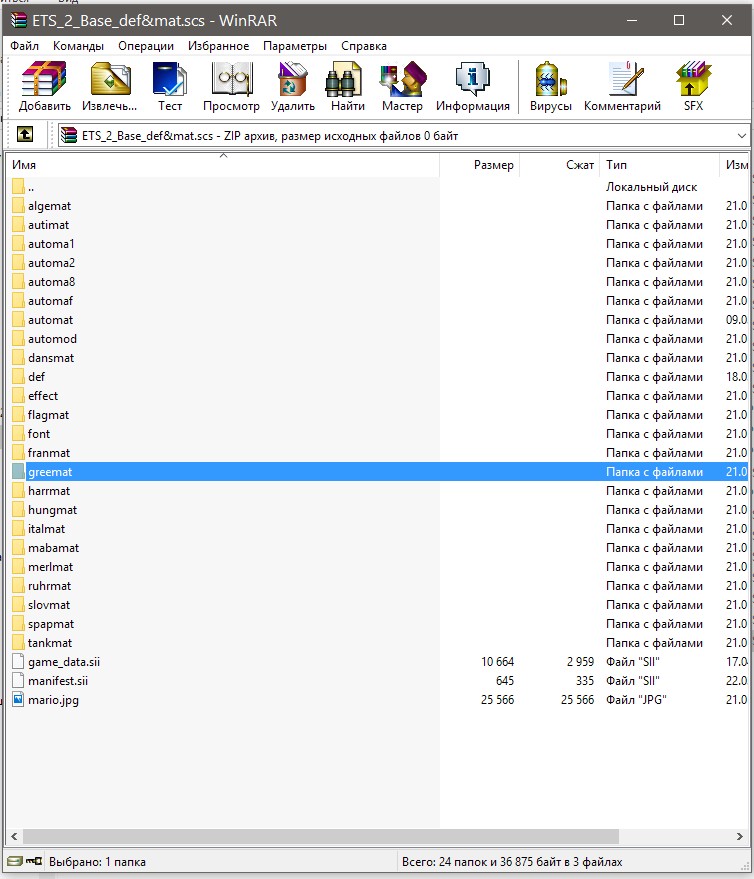Open the Операции menu

tap(146, 46)
